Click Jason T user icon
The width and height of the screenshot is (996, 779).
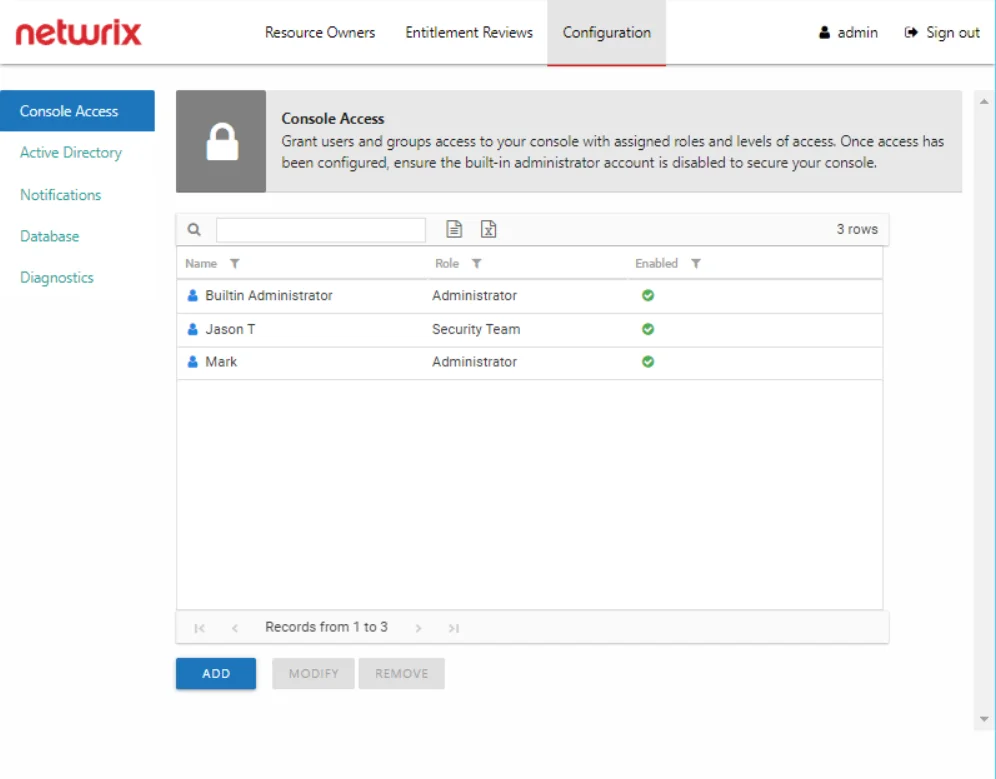pos(192,329)
